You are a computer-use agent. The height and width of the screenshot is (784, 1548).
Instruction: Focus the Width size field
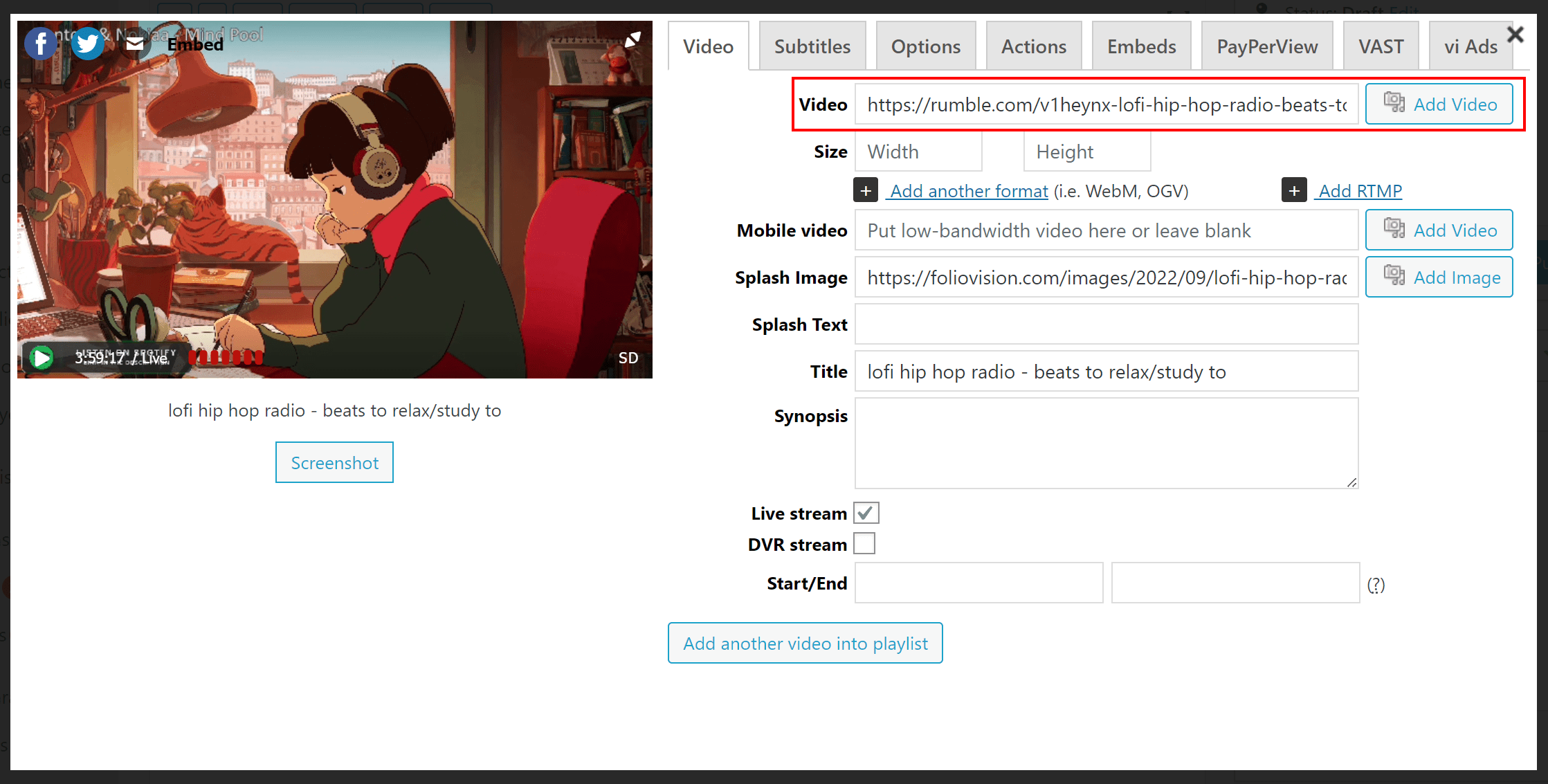[x=918, y=152]
